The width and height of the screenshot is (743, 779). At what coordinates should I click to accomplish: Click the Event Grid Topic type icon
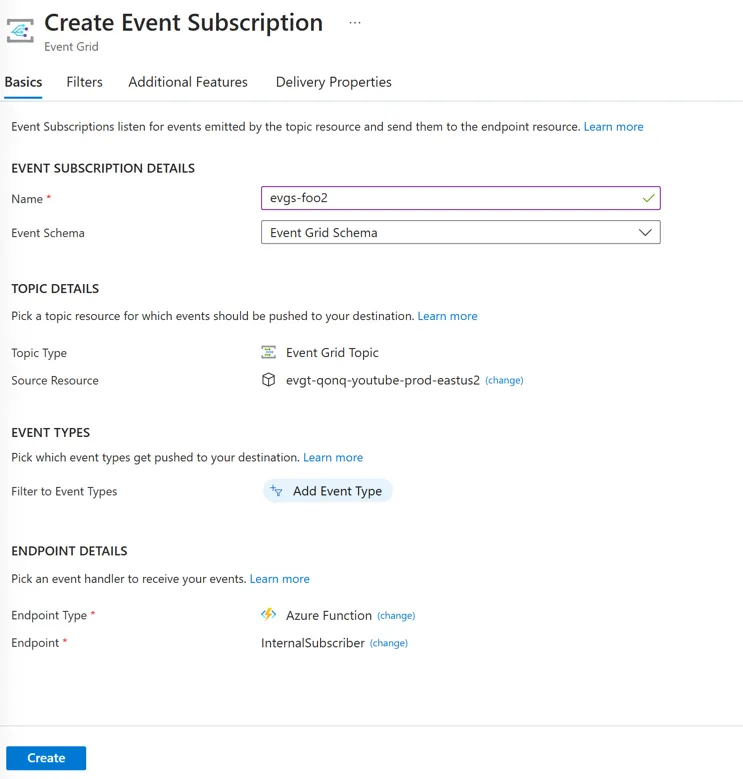[x=269, y=352]
